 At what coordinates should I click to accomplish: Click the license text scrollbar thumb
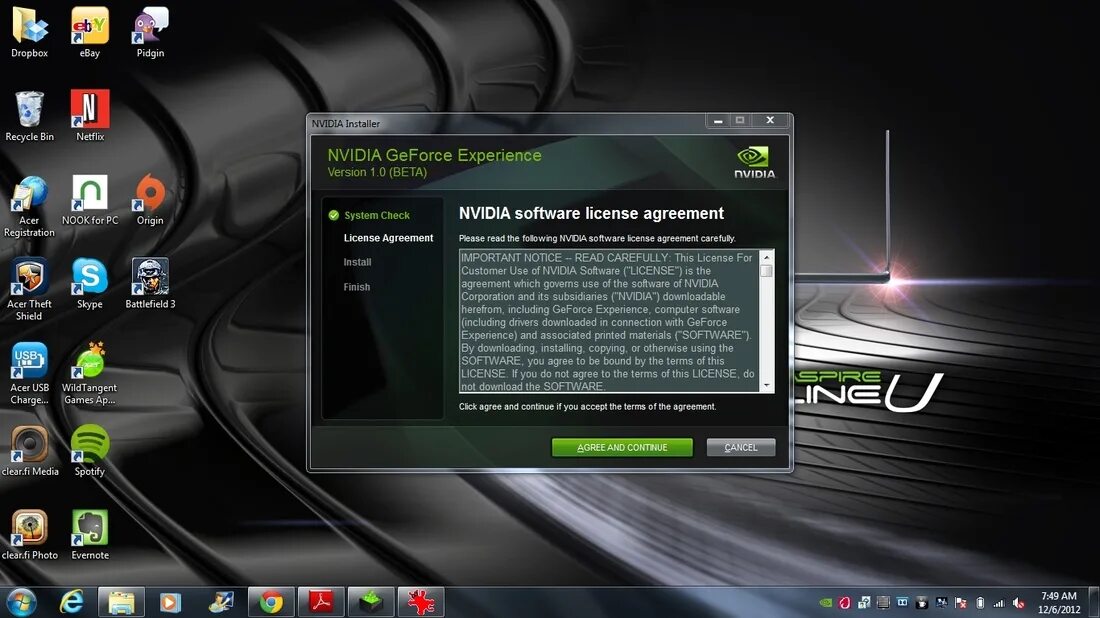766,271
